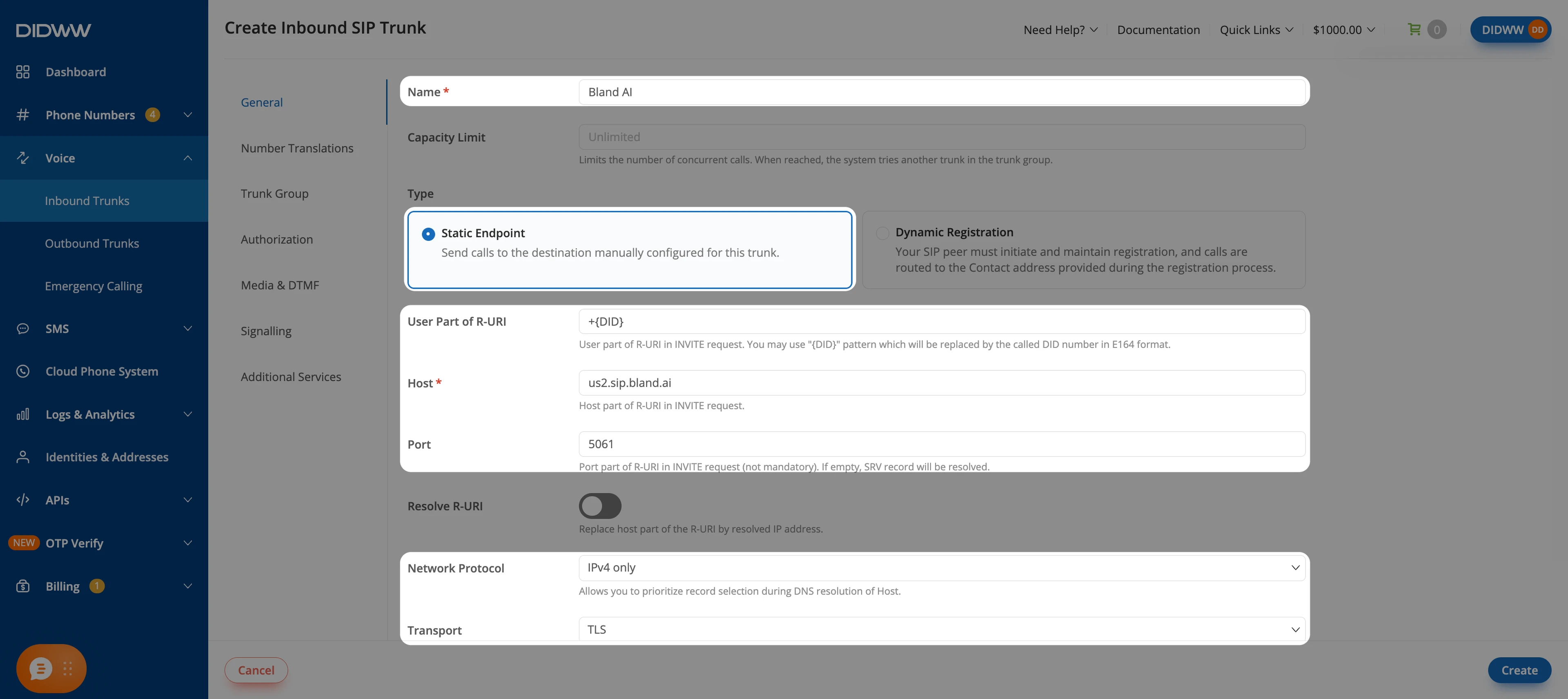The width and height of the screenshot is (1568, 699).
Task: Select the Static Endpoint radio option
Action: [x=428, y=234]
